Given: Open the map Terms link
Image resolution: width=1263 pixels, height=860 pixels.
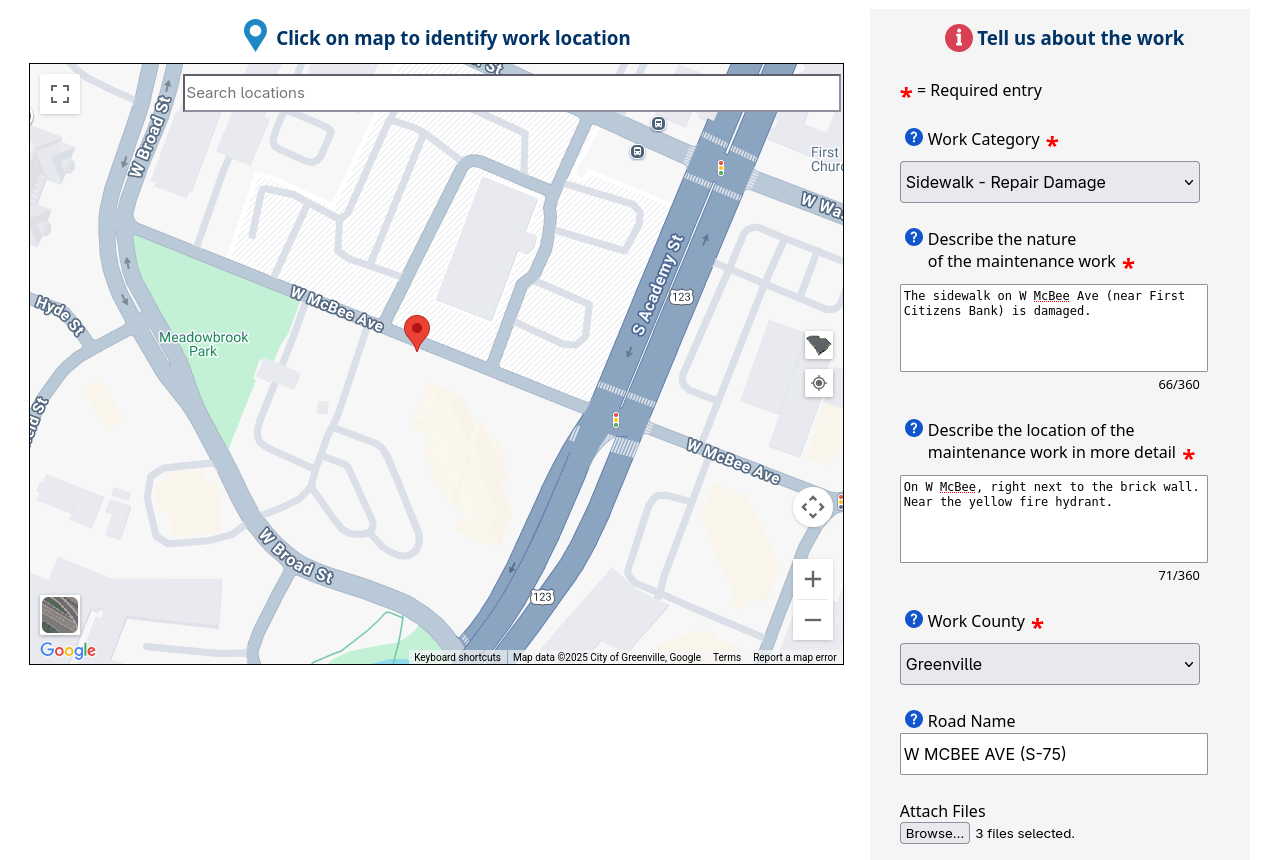Looking at the screenshot, I should [x=726, y=657].
